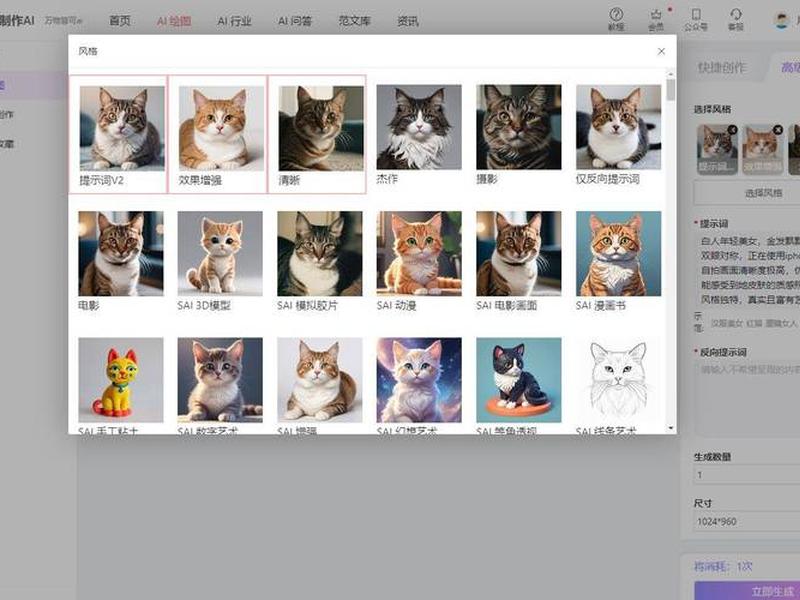Switch to the 快捷创作 tab
Screen dimensions: 800x600
click(x=721, y=68)
